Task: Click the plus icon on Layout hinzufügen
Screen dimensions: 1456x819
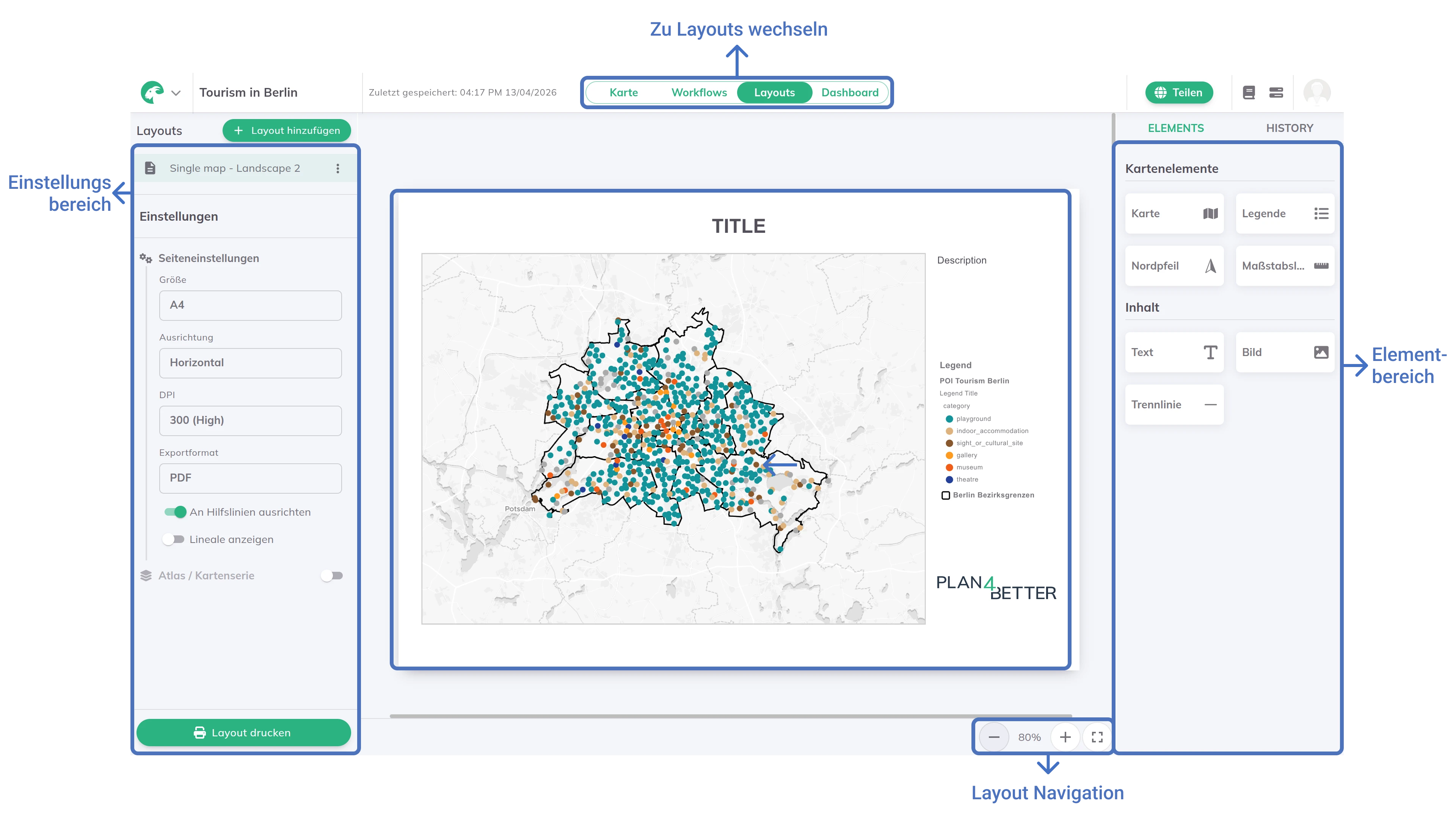Action: click(238, 130)
